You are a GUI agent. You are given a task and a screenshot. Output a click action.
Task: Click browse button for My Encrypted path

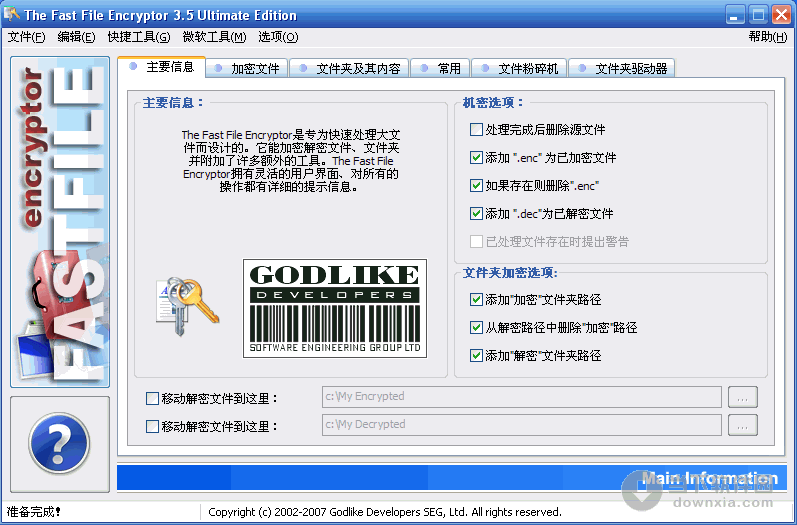point(743,397)
